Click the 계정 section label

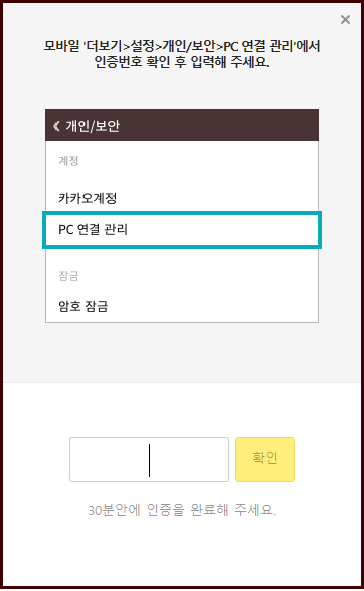point(68,161)
